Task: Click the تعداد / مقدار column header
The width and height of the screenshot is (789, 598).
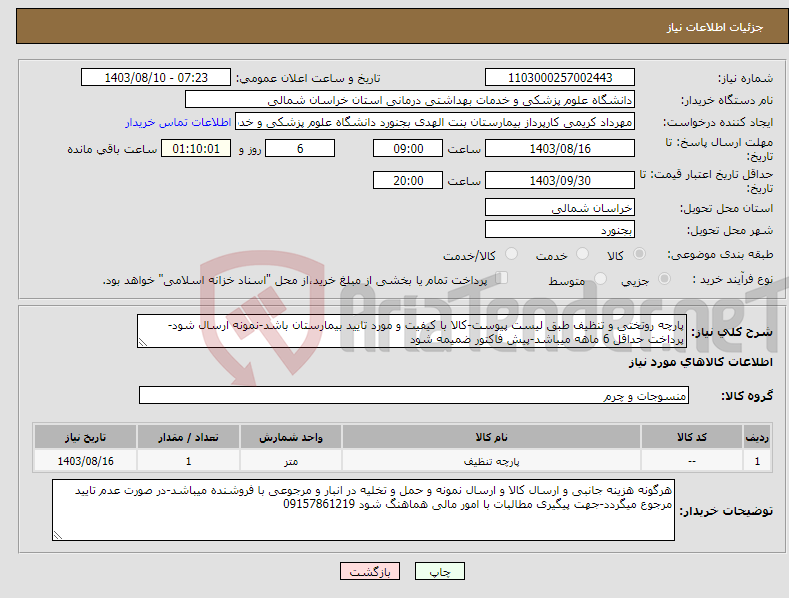Action: click(x=188, y=437)
